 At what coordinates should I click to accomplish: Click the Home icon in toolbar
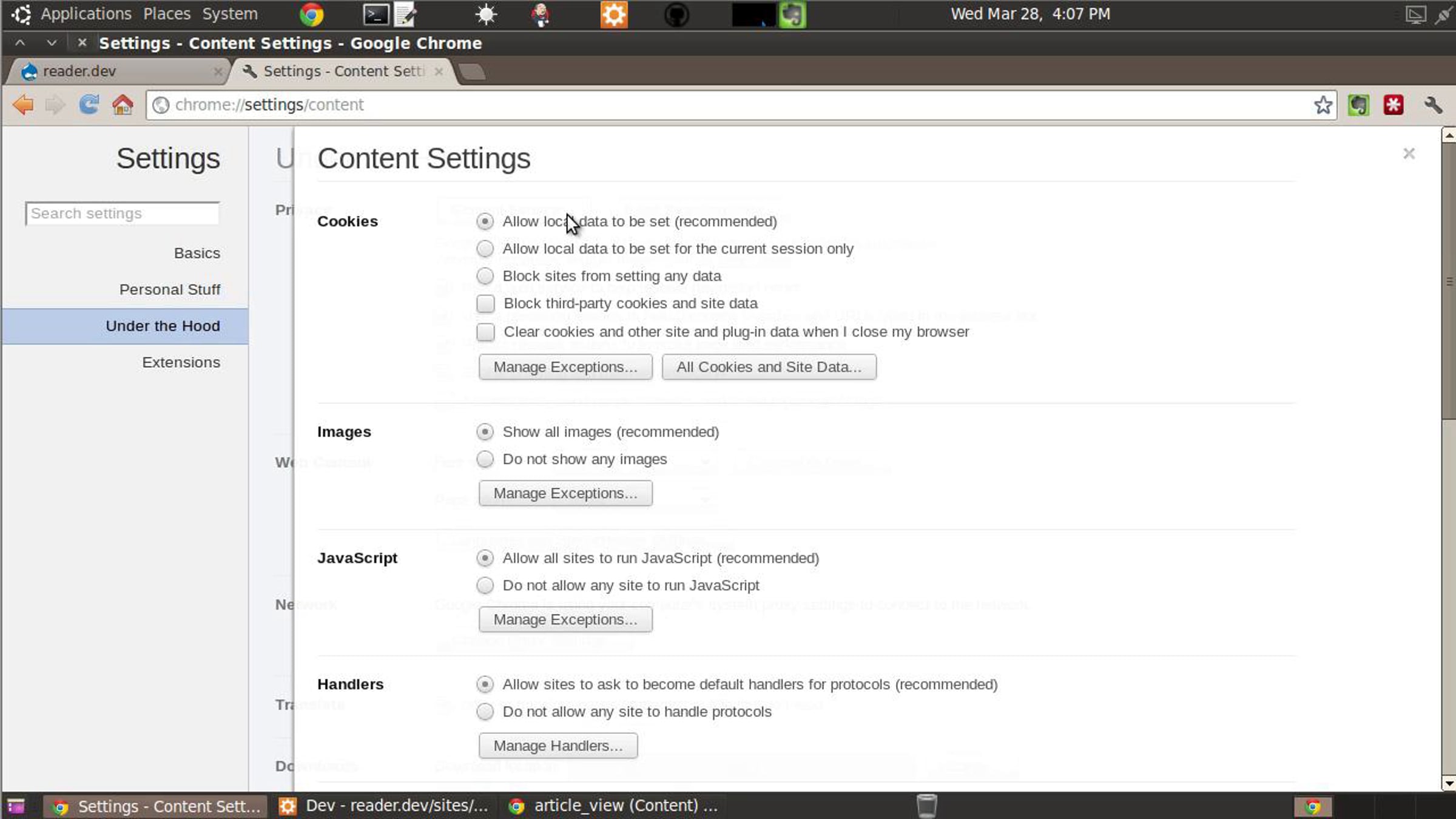pyautogui.click(x=123, y=105)
